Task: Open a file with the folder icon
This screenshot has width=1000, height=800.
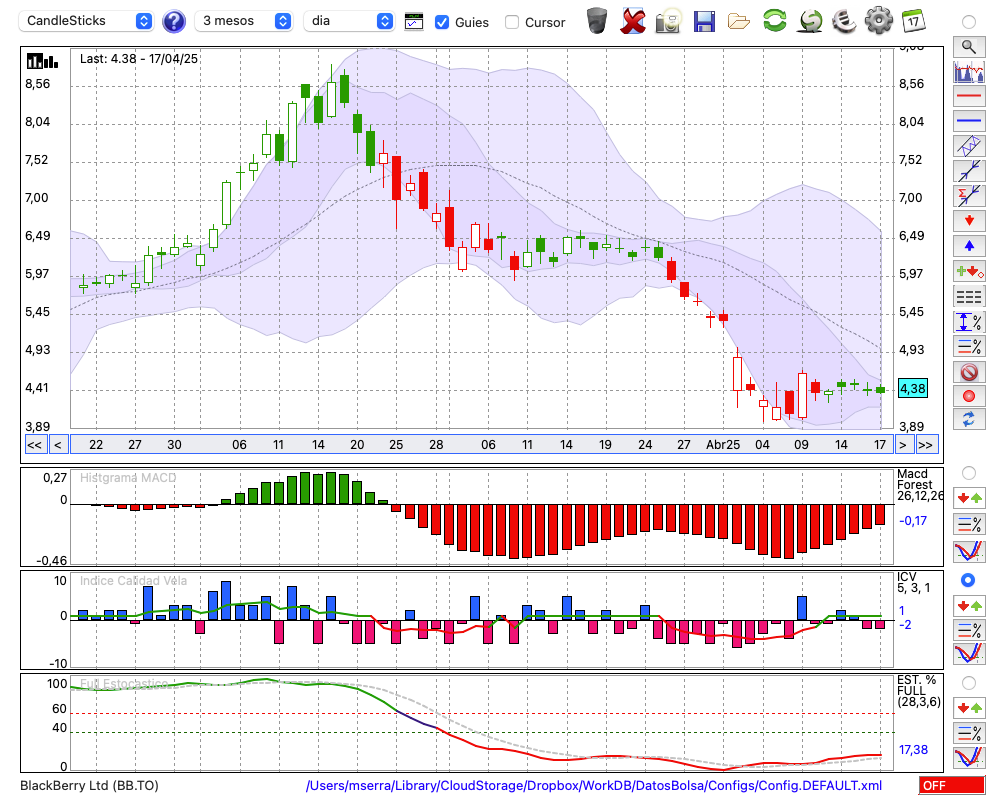Action: [x=739, y=22]
